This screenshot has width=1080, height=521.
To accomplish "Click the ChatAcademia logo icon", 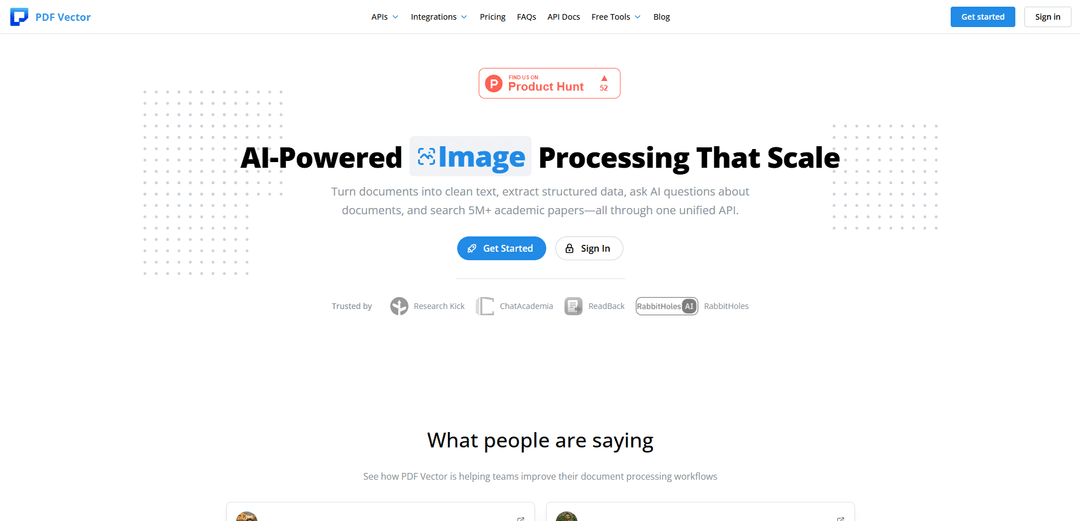I will pyautogui.click(x=486, y=306).
